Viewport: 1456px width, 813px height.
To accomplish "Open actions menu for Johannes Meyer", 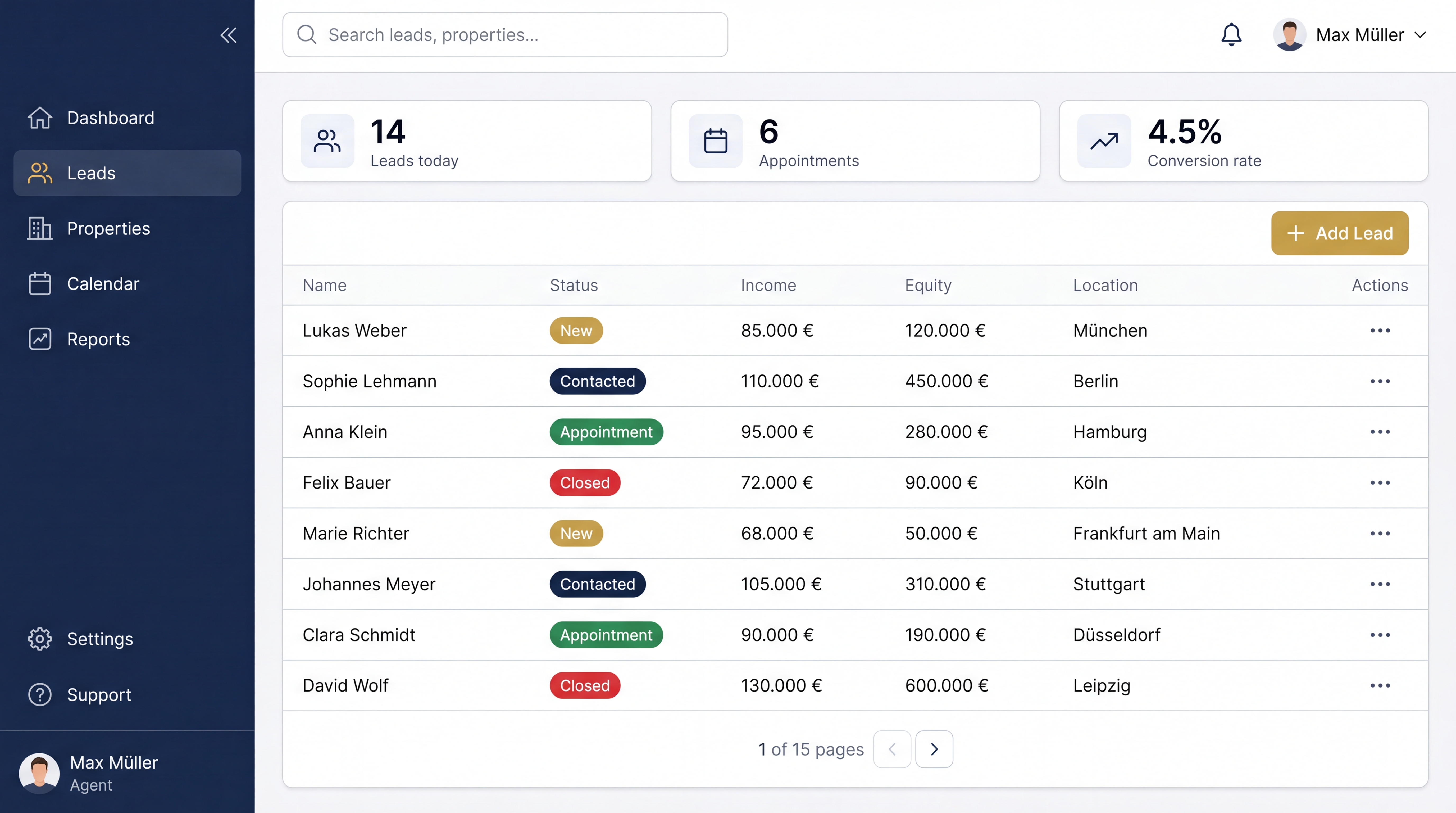I will (1380, 584).
